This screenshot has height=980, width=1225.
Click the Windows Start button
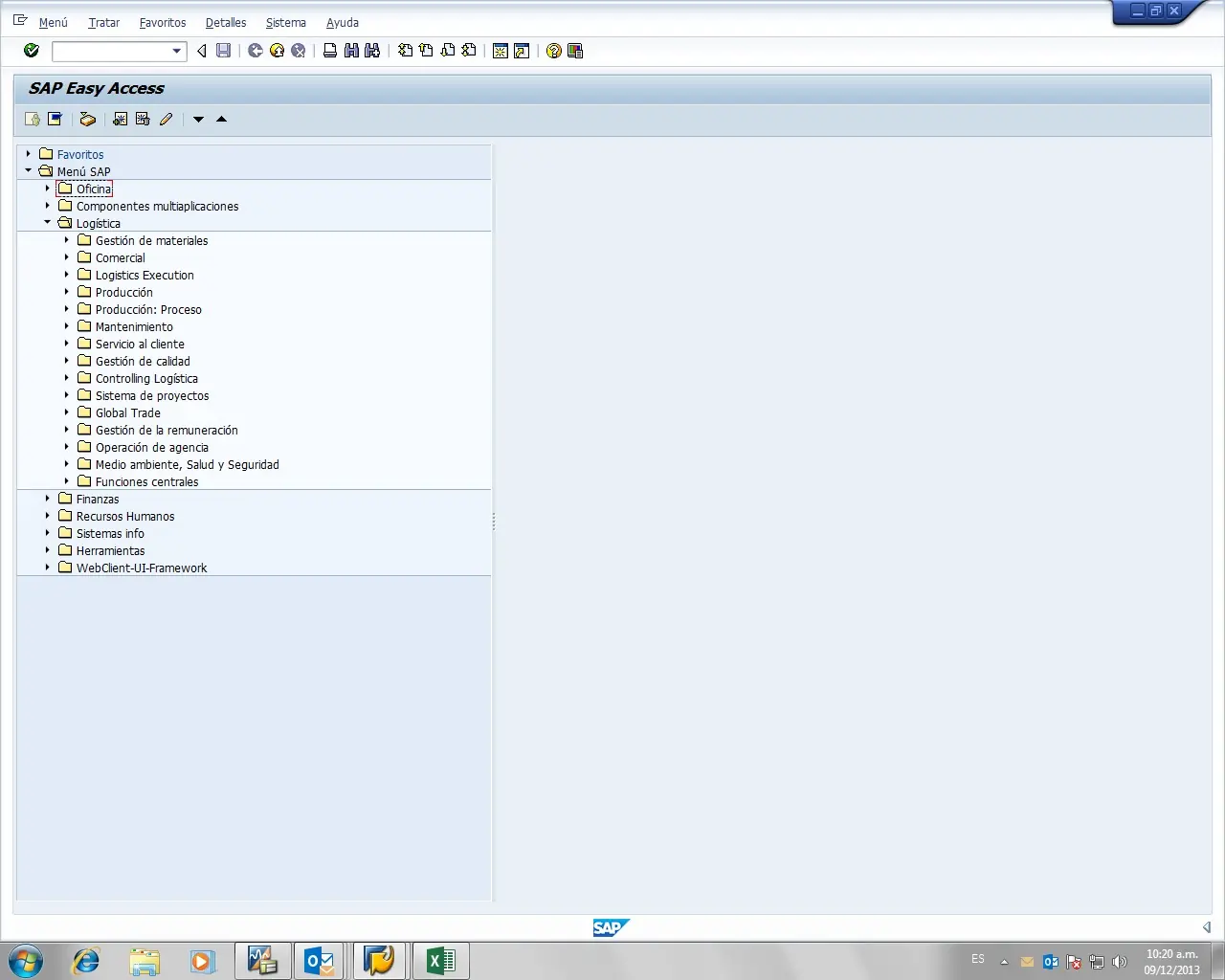coord(25,960)
